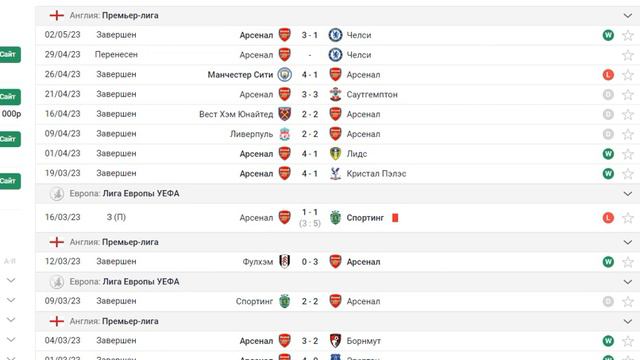Click the Crystal Palace crest
The image size is (640, 360).
pos(335,173)
